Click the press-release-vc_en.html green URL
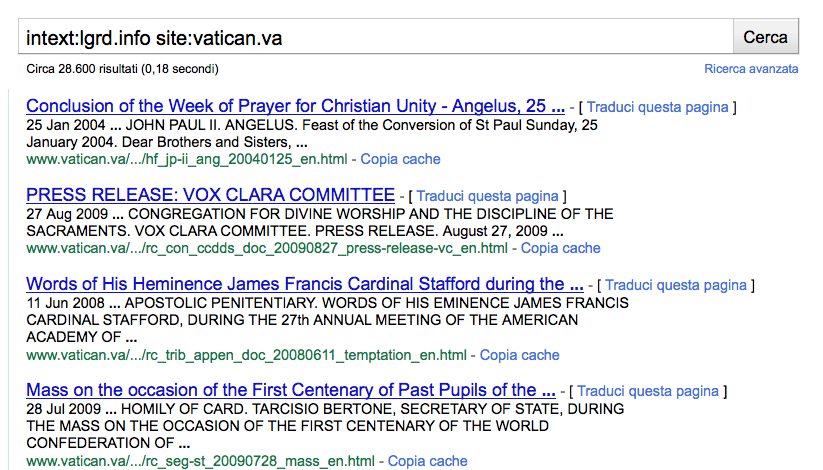Screen dimensions: 823x470 point(267,248)
